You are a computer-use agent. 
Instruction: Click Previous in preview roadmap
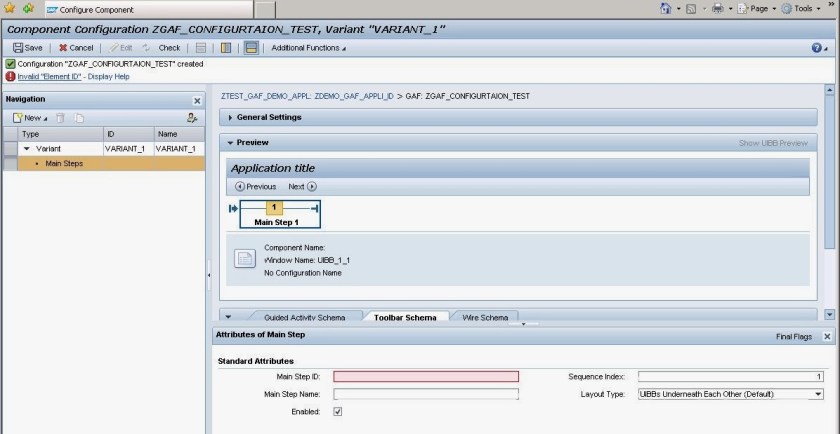click(x=256, y=186)
